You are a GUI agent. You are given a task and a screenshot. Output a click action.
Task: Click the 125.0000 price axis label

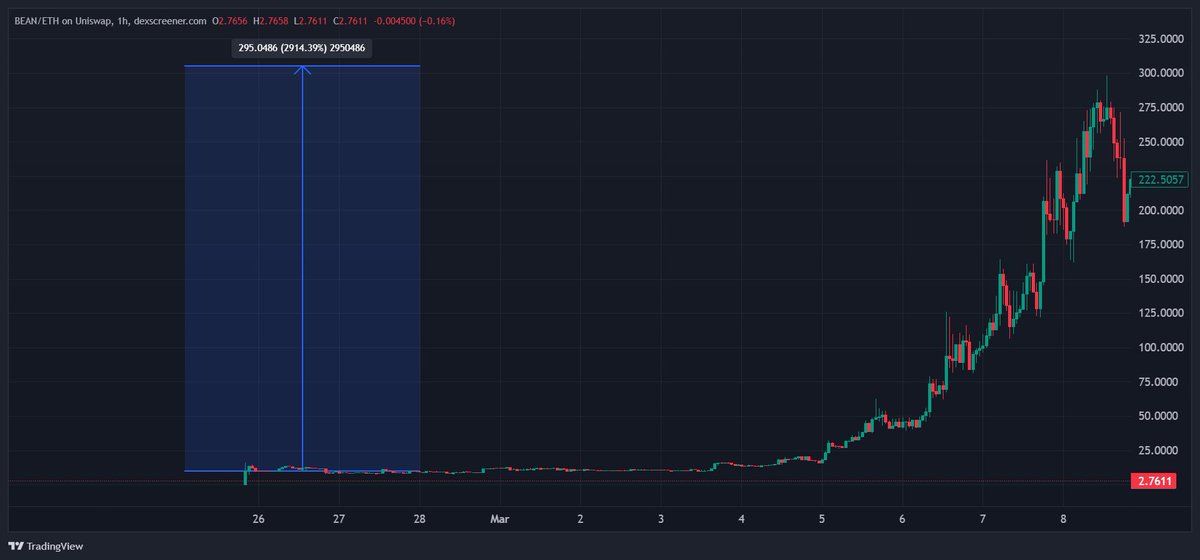pos(1161,313)
